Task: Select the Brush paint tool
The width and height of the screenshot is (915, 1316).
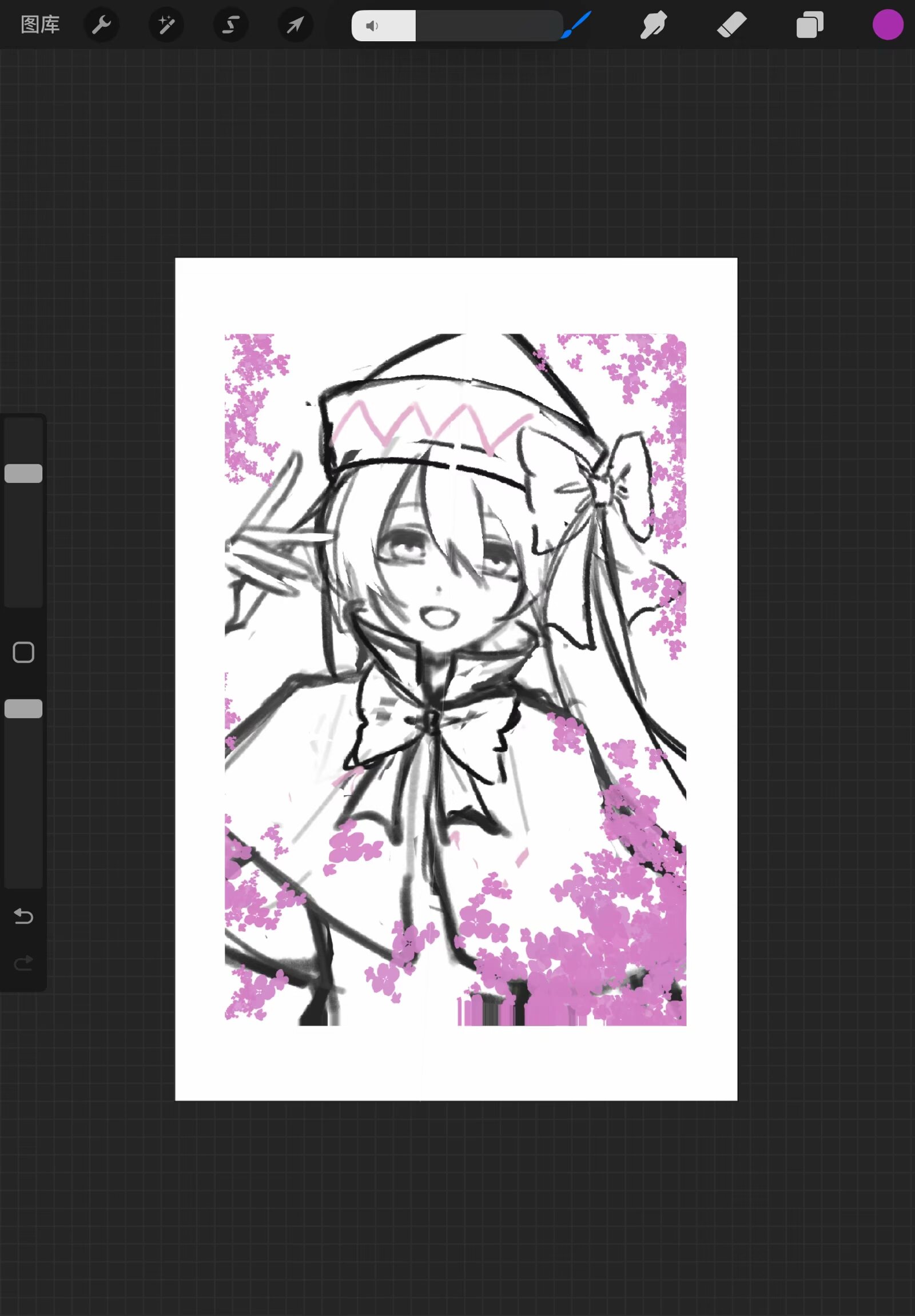Action: click(577, 25)
